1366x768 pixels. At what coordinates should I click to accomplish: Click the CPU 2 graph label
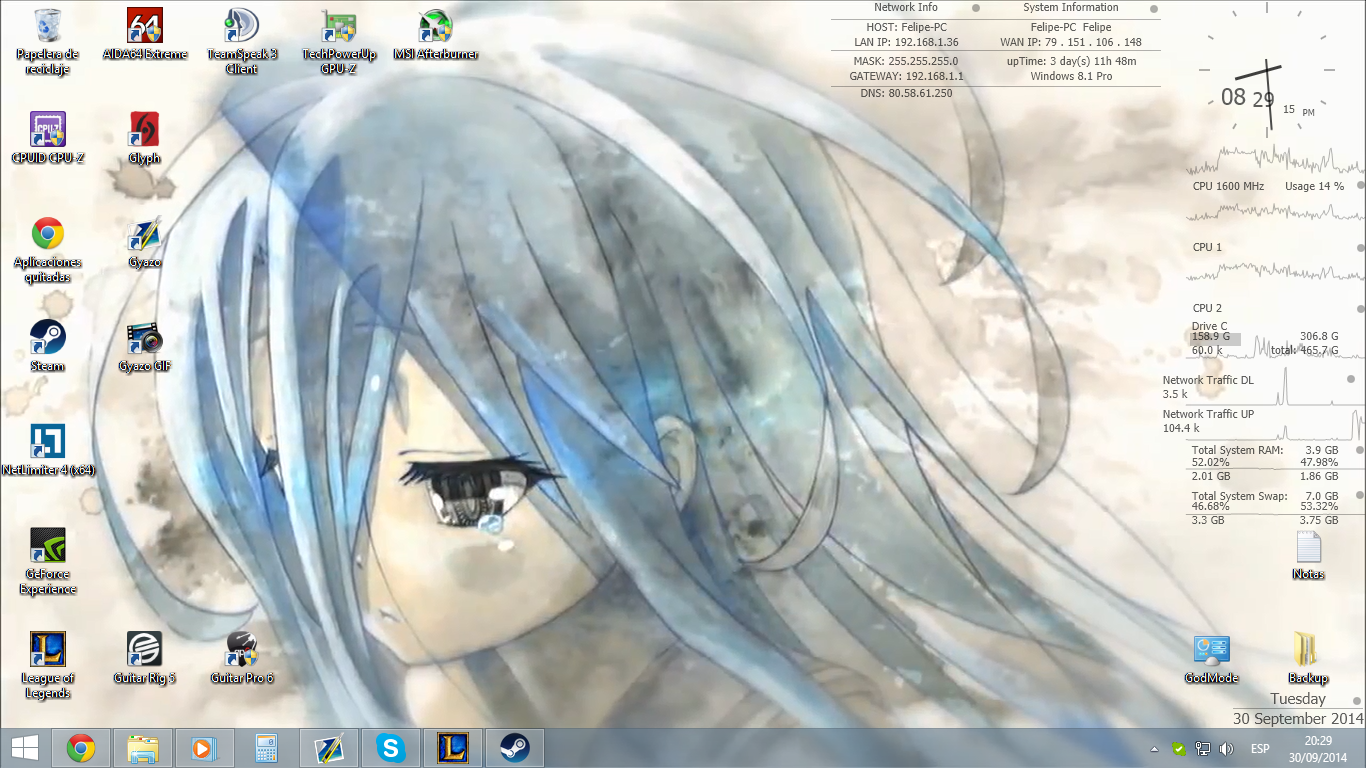coord(1207,308)
